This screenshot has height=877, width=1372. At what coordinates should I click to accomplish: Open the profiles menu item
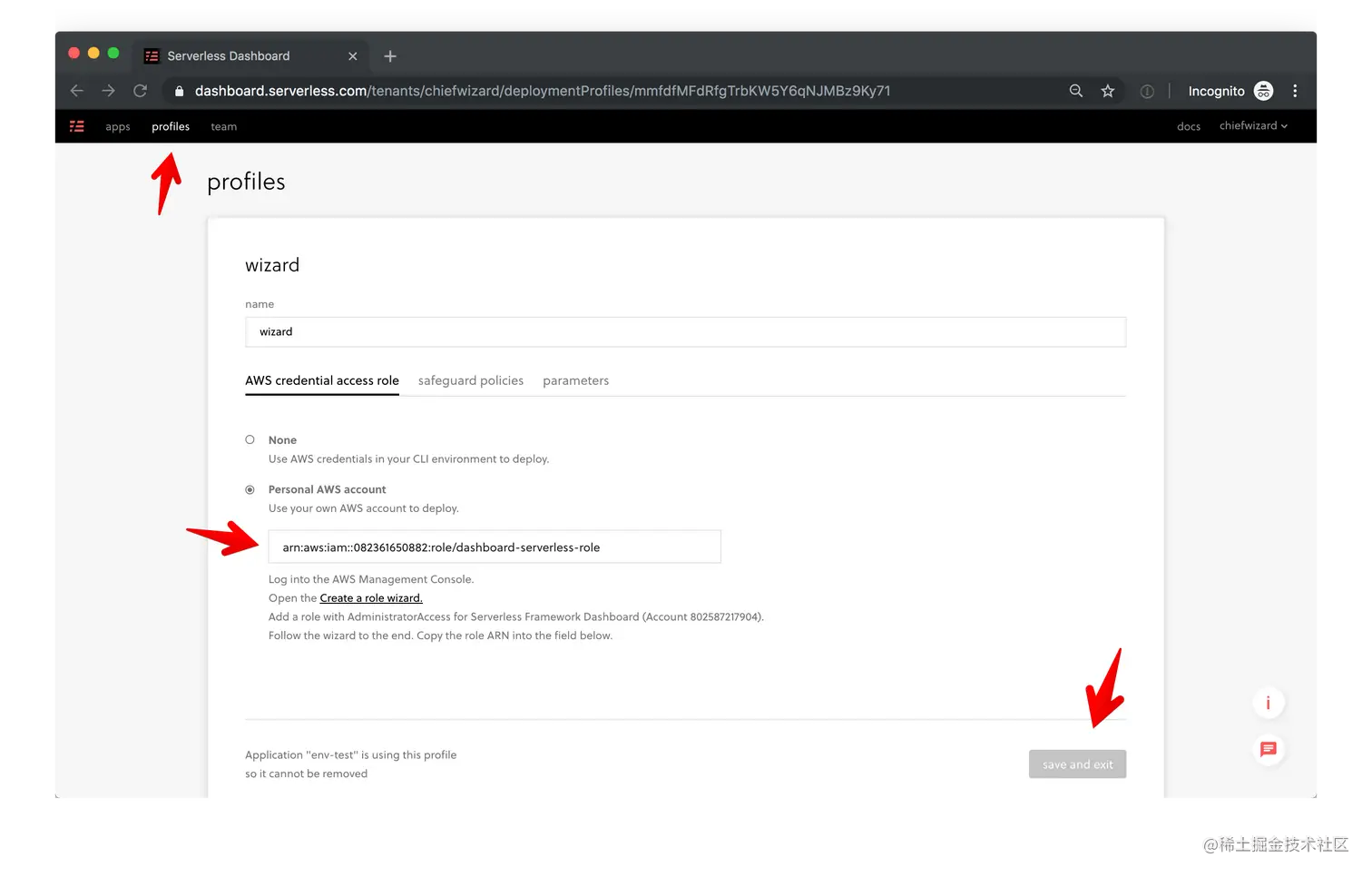pyautogui.click(x=171, y=127)
